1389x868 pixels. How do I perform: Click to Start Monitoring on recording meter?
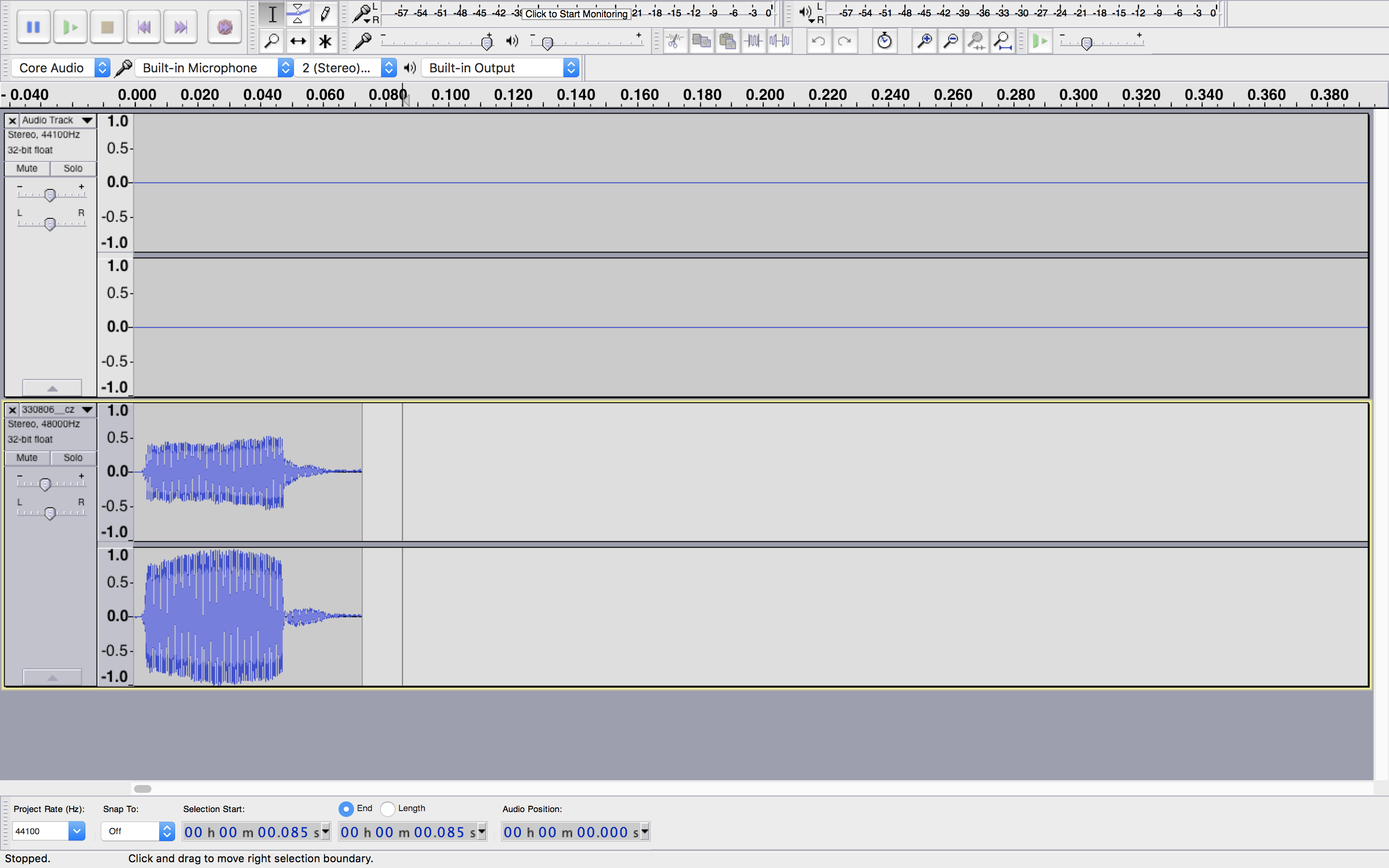tap(576, 14)
